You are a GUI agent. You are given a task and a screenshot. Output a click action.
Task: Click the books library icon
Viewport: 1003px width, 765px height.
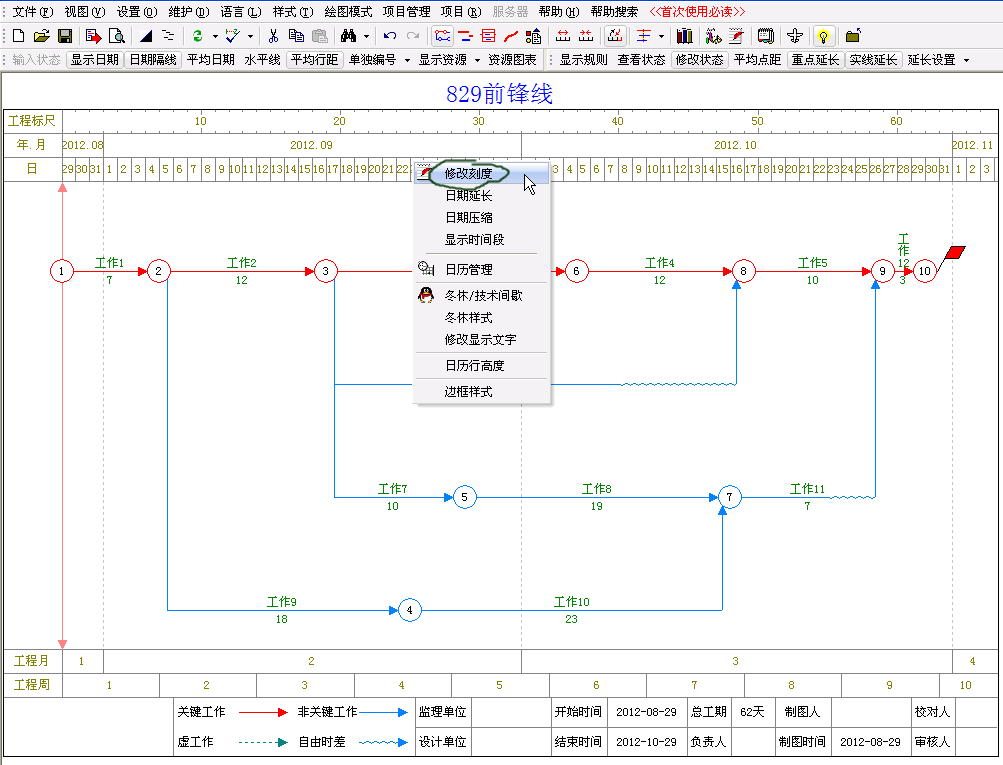pyautogui.click(x=684, y=36)
